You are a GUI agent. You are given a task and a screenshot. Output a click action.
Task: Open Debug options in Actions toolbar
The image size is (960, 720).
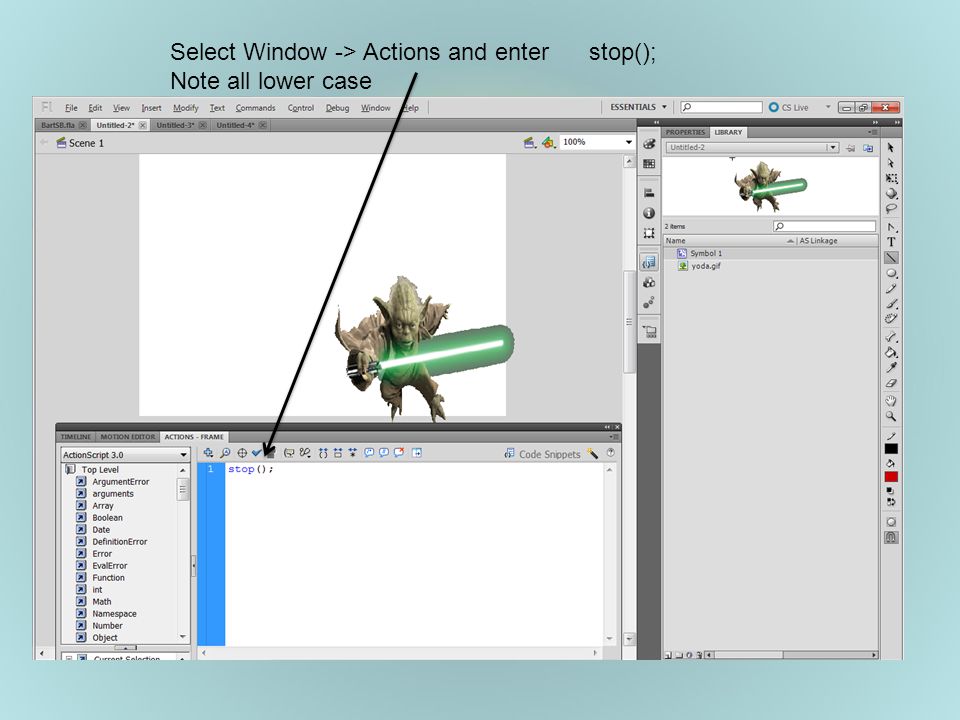pyautogui.click(x=304, y=453)
